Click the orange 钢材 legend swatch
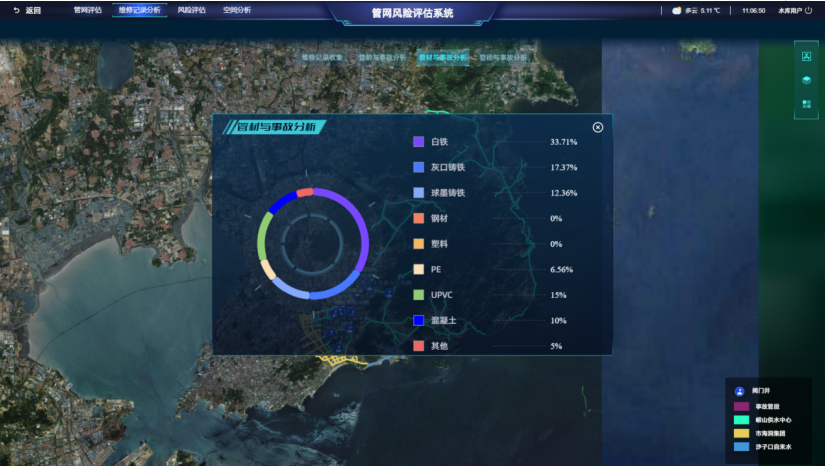 (419, 218)
